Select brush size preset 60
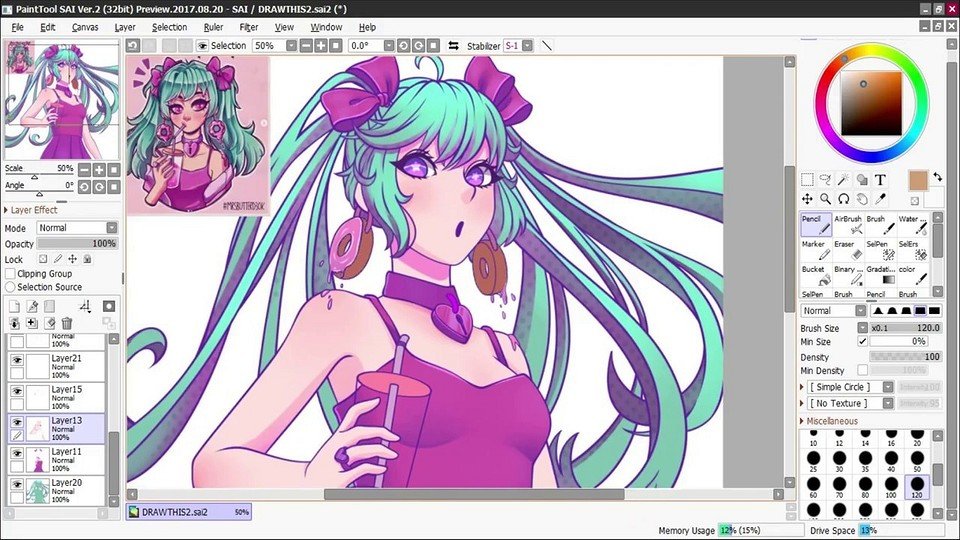 tap(813, 487)
